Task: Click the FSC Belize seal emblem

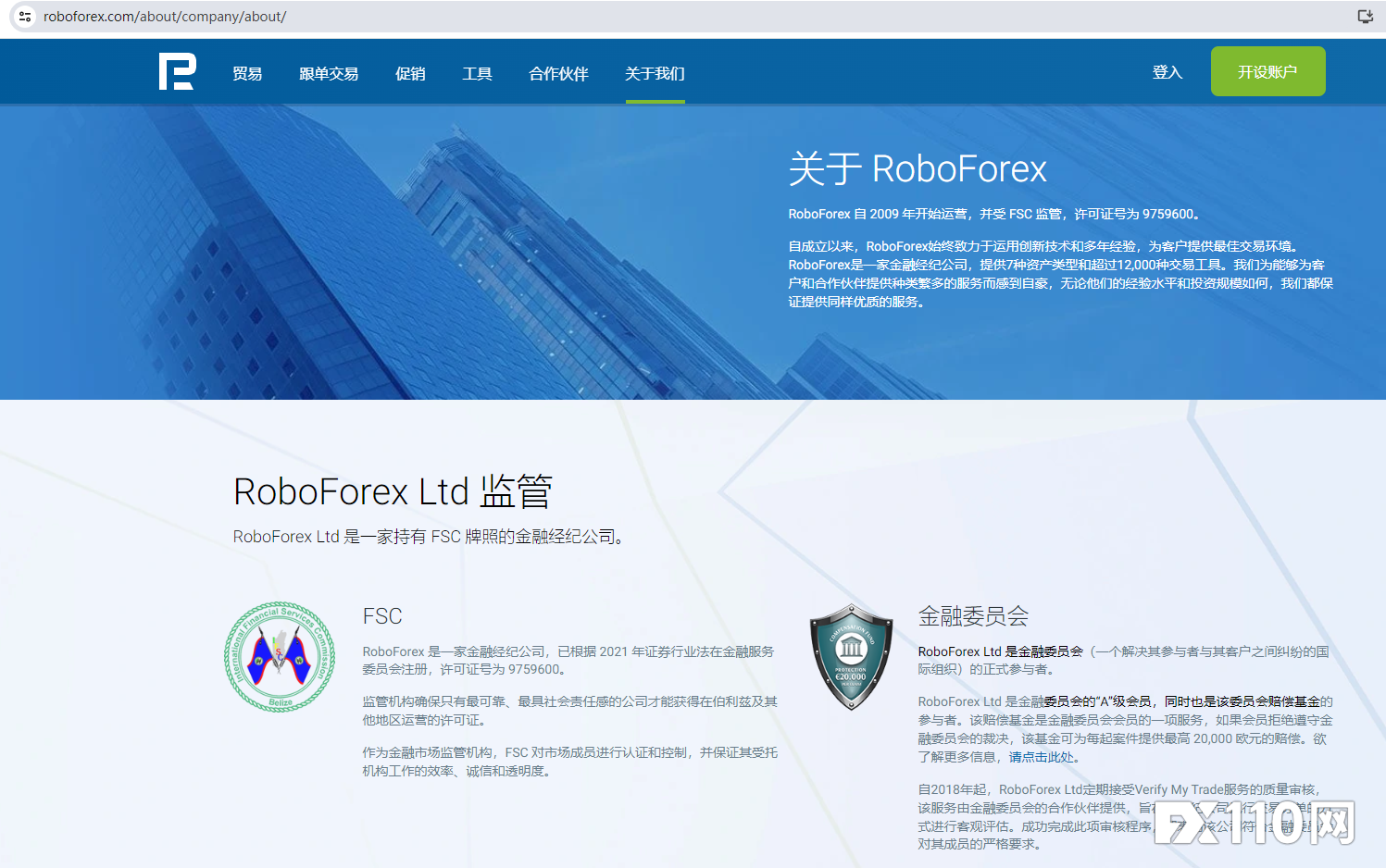Action: tap(280, 656)
